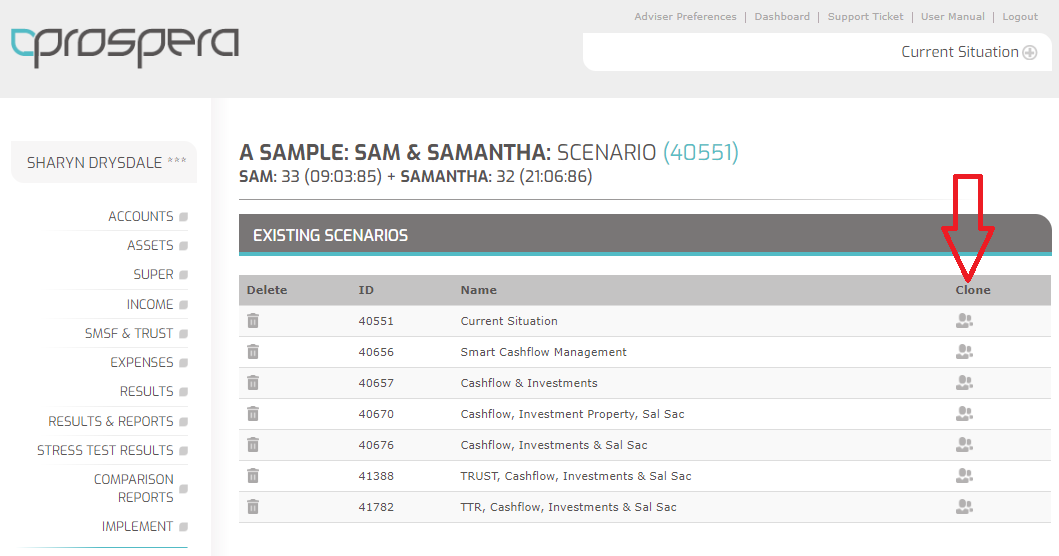The width and height of the screenshot is (1059, 556).
Task: Logout of Prospera
Action: point(1020,16)
